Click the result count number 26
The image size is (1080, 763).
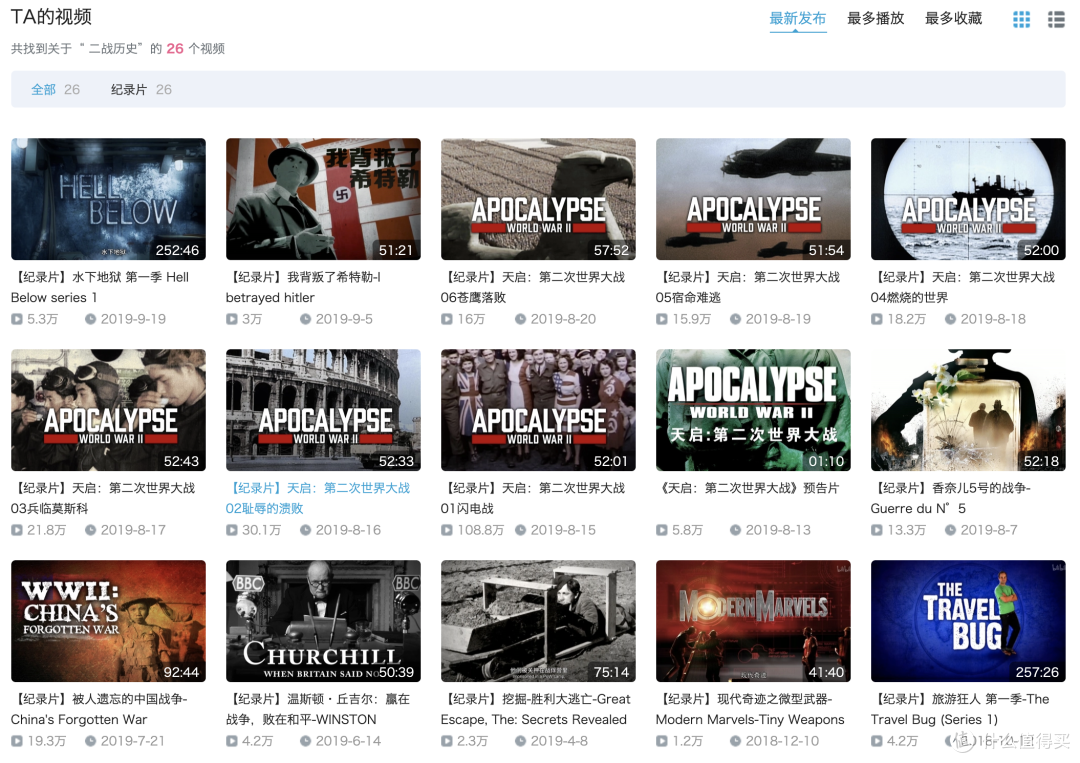(x=175, y=49)
